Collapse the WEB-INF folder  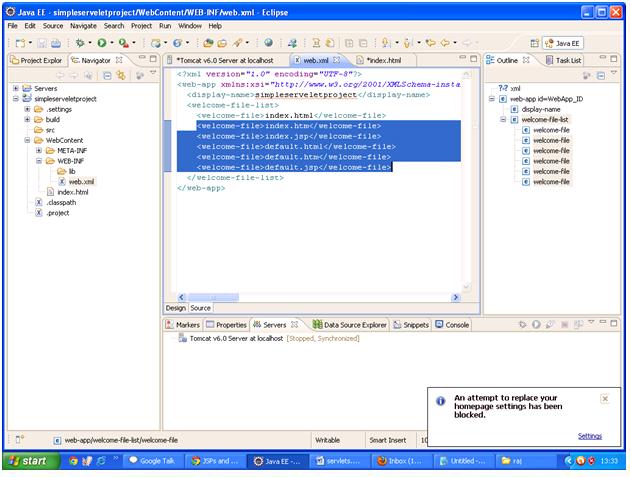tap(39, 161)
